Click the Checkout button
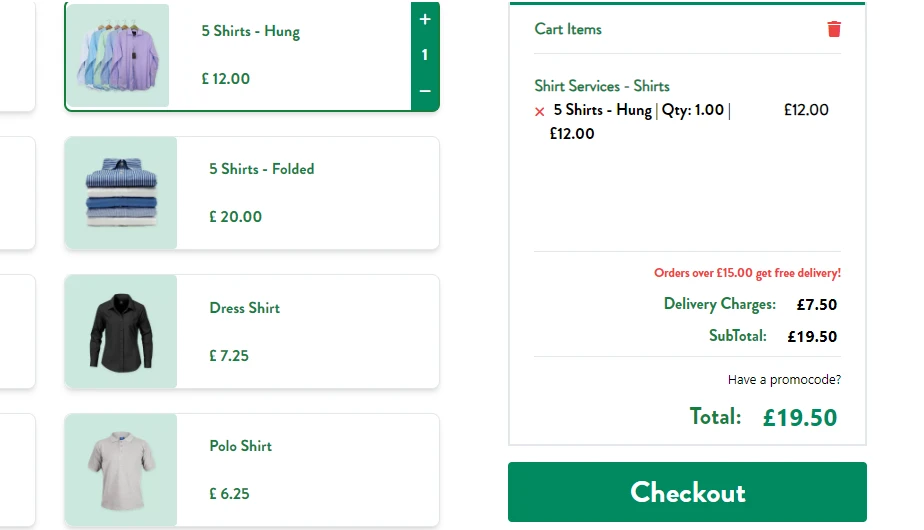Screen dimensions: 924x530 [x=687, y=492]
